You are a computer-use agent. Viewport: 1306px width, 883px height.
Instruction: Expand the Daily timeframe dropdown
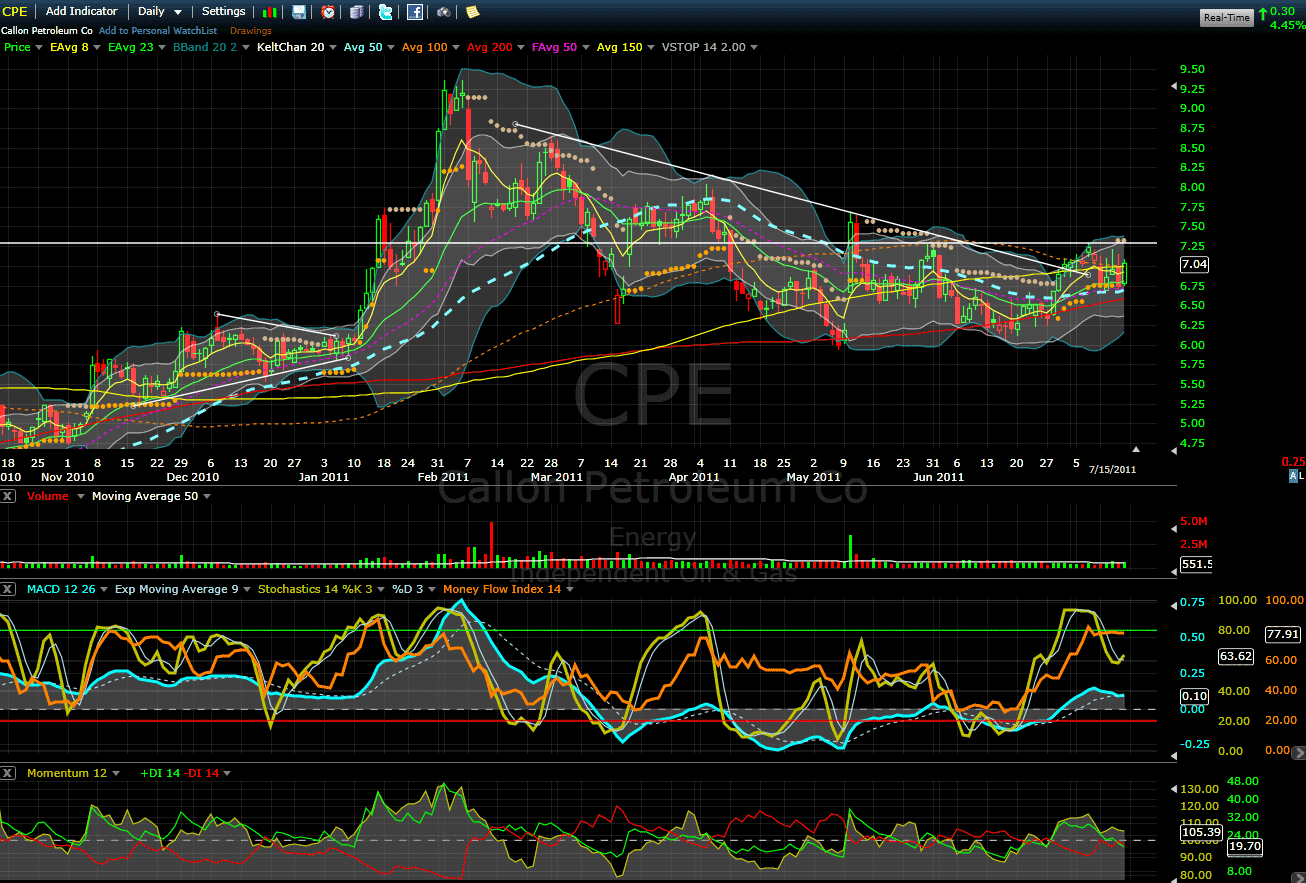160,12
